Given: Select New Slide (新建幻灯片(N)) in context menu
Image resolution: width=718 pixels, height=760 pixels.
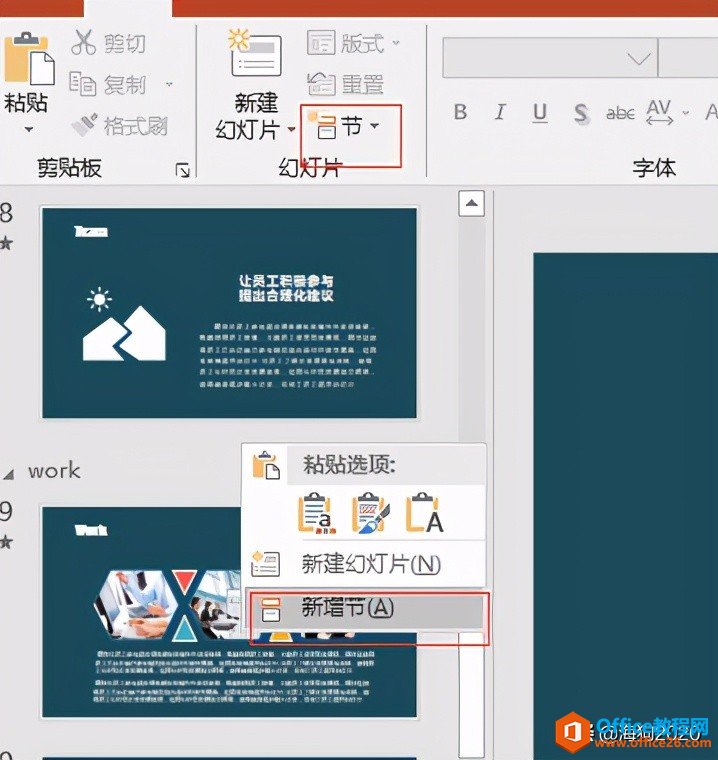Looking at the screenshot, I should point(364,564).
